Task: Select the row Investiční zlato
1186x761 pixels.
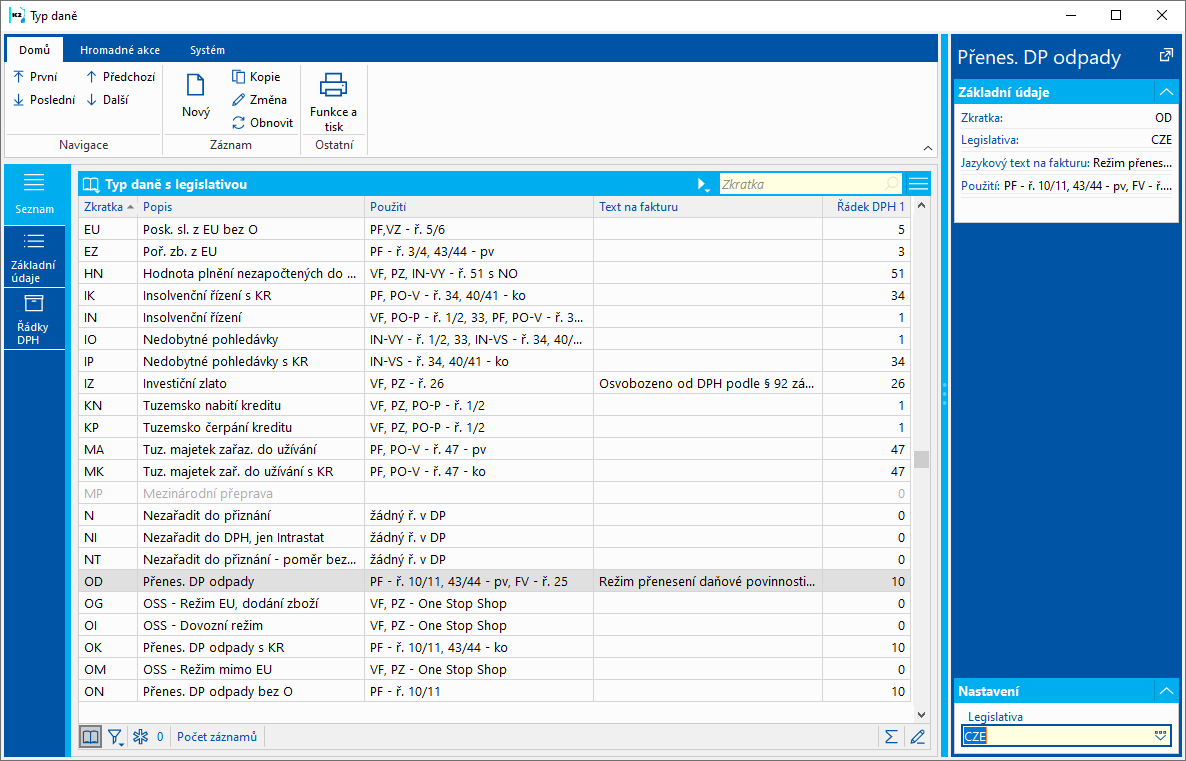Action: [x=495, y=384]
